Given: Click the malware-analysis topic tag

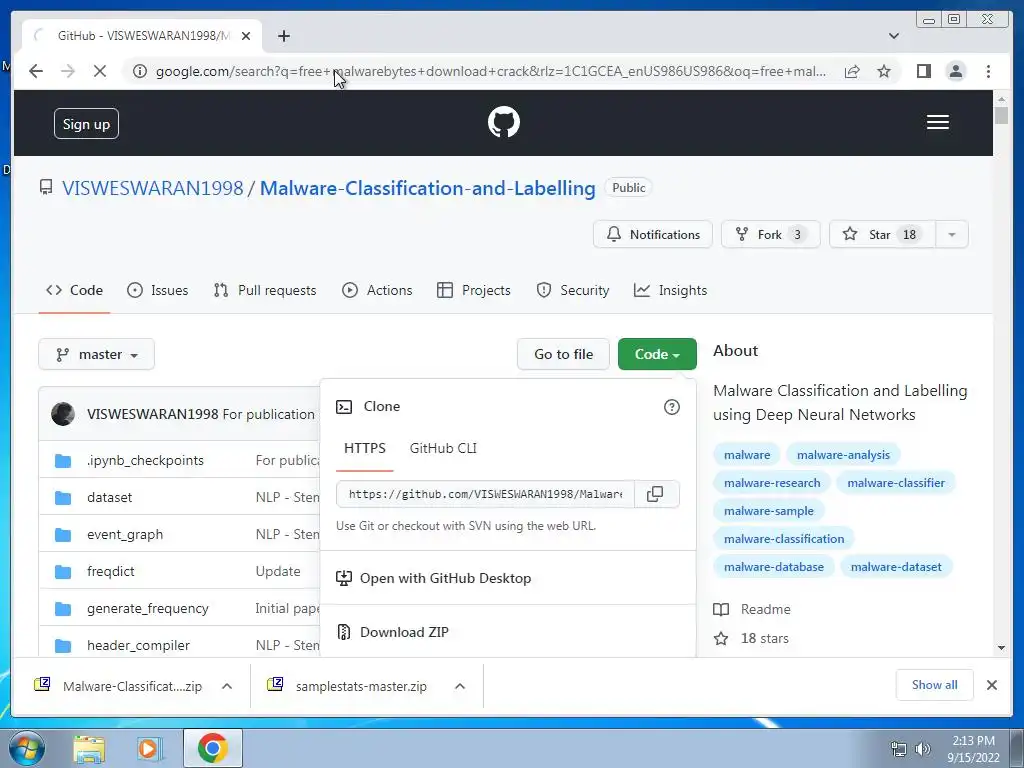Looking at the screenshot, I should pos(843,455).
